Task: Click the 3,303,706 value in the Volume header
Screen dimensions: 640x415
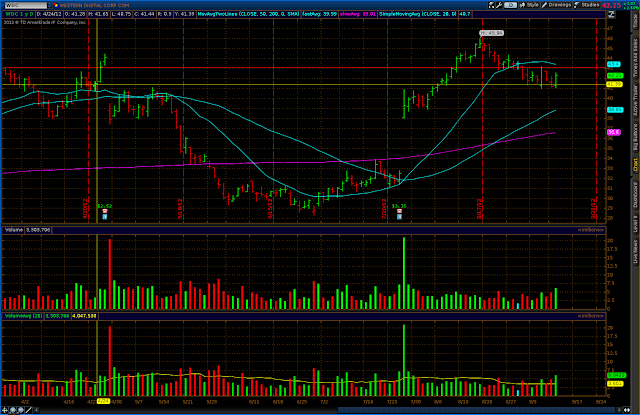Action: [x=38, y=230]
